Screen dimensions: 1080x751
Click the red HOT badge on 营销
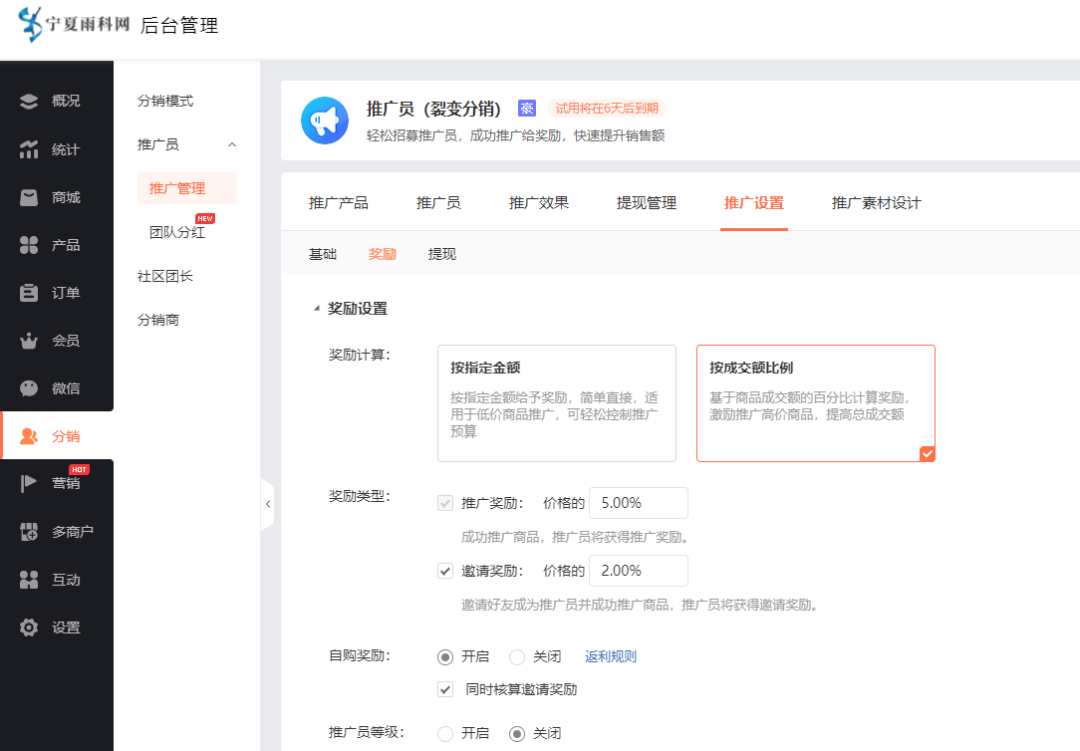(x=79, y=469)
